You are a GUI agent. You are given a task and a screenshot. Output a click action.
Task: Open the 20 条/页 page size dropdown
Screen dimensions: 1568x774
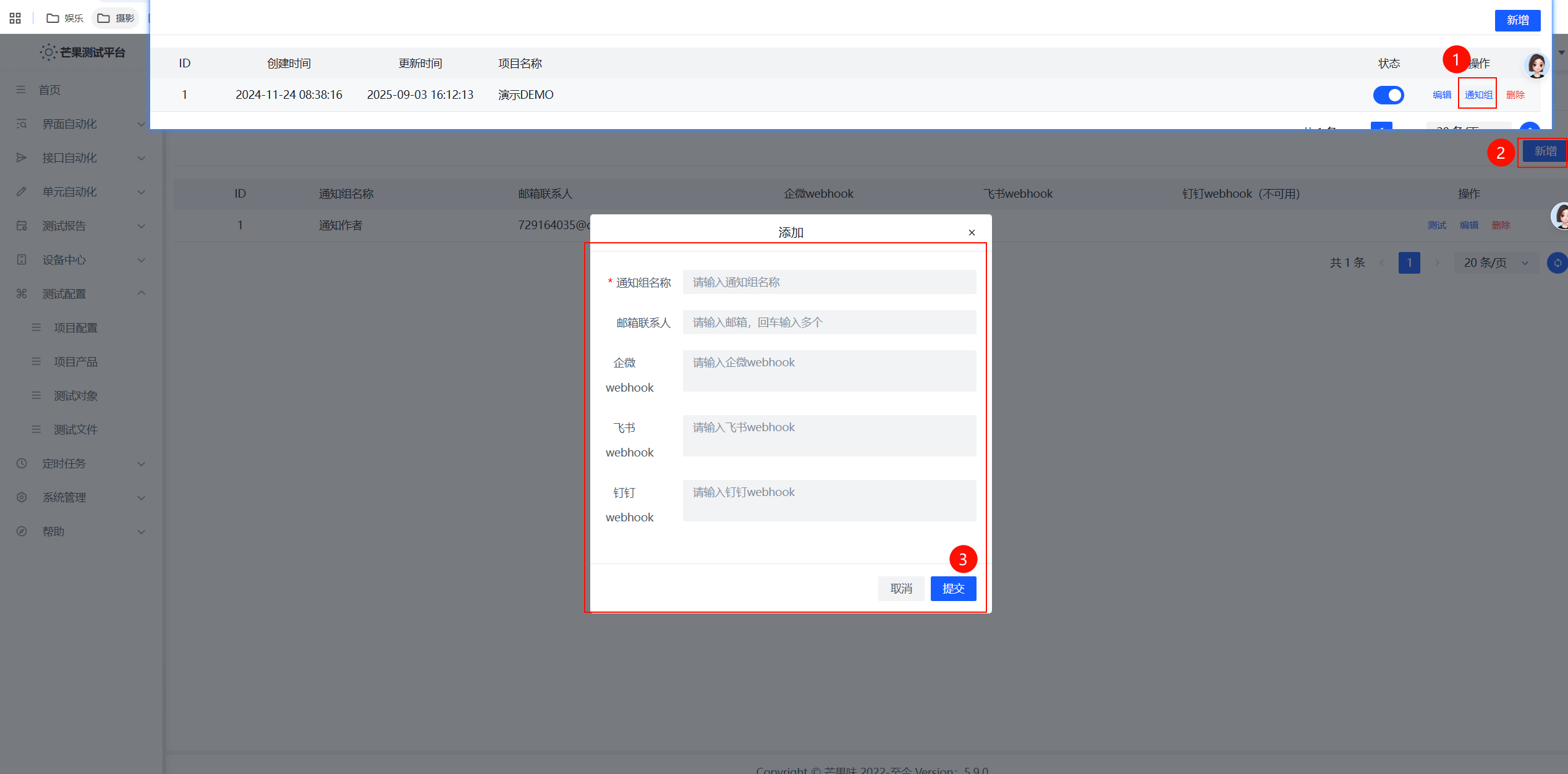tap(1496, 263)
